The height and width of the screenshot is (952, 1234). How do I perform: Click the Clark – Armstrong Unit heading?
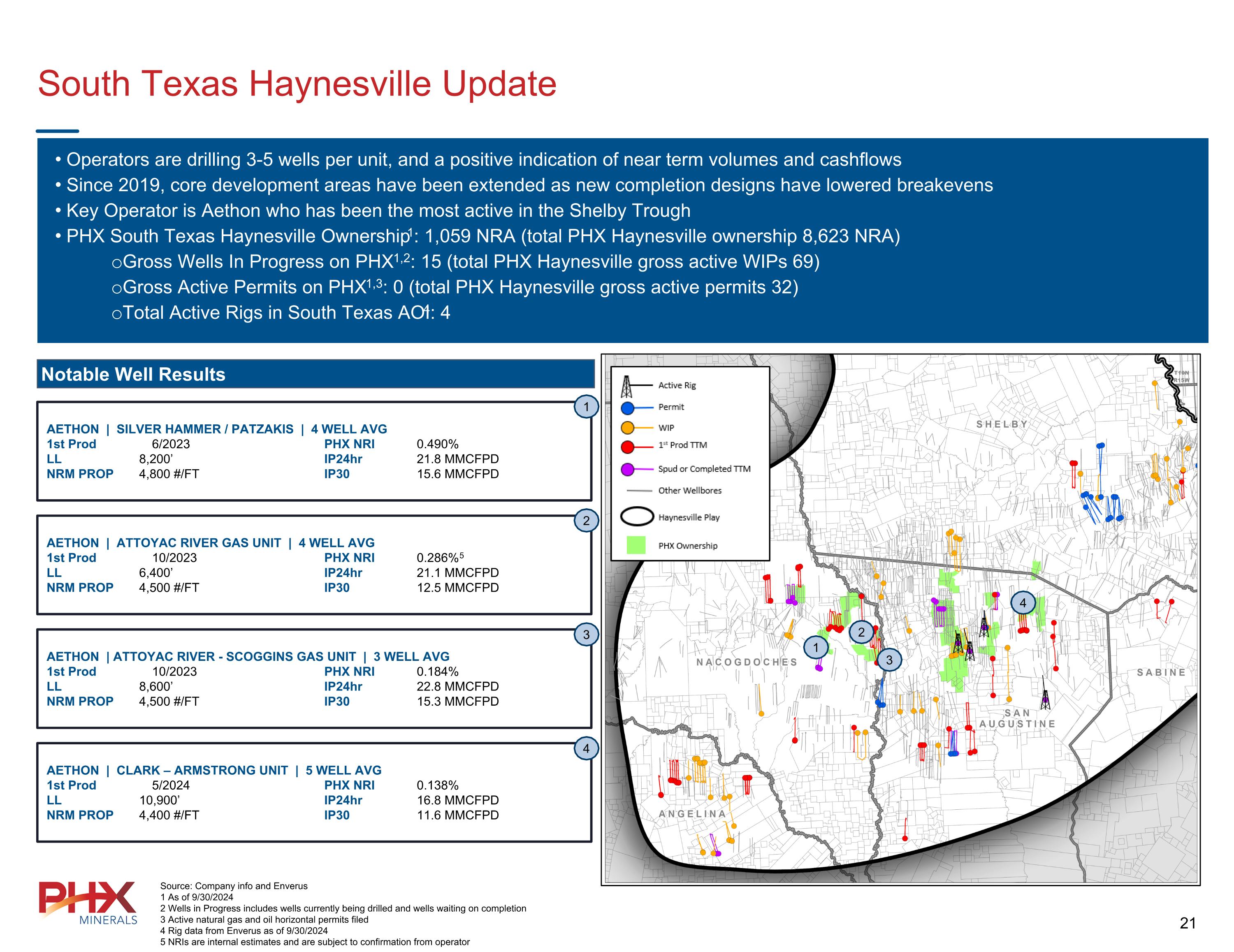point(202,771)
